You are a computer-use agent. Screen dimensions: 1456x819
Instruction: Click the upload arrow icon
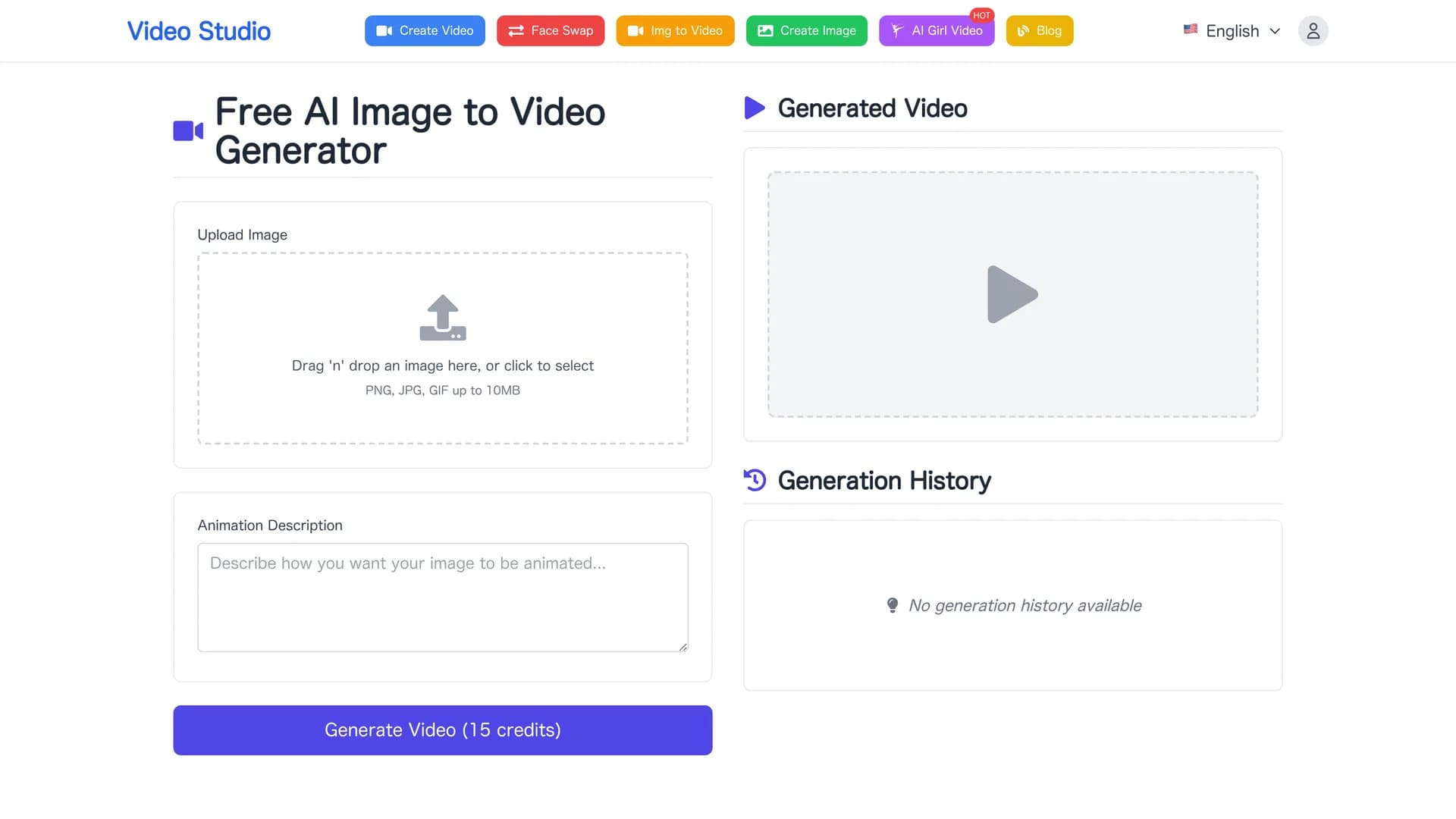pyautogui.click(x=443, y=317)
